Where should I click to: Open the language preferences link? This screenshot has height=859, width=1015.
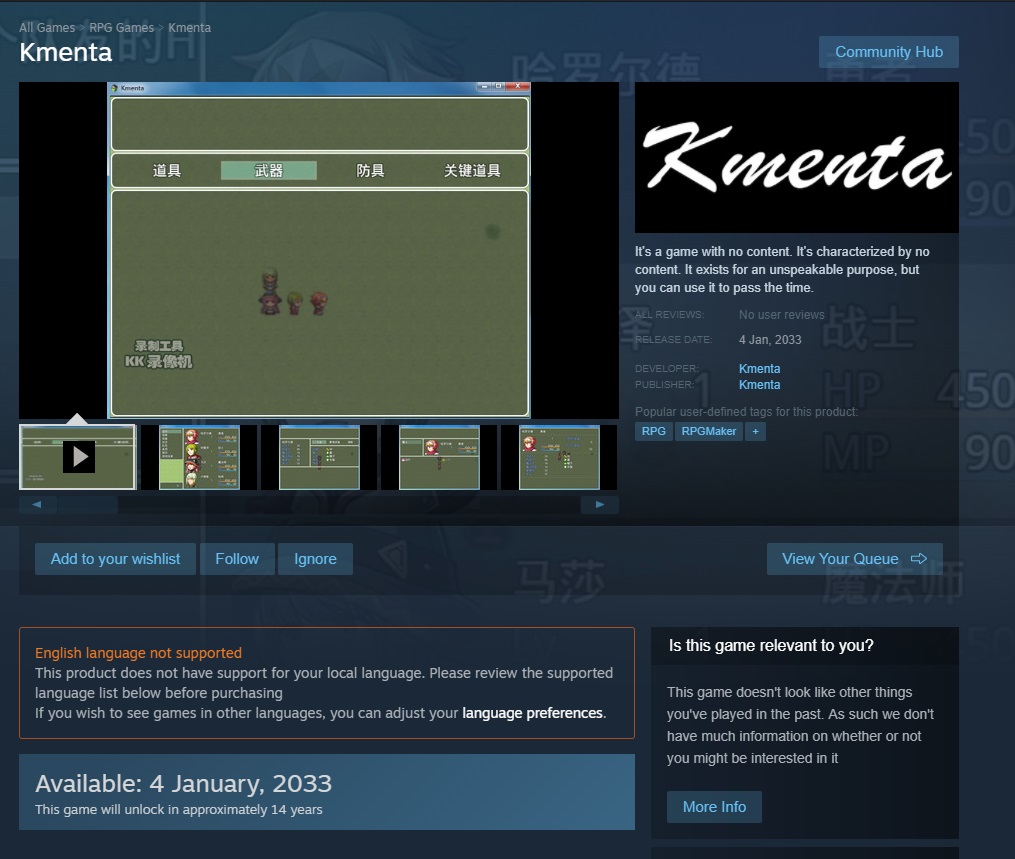(x=532, y=713)
